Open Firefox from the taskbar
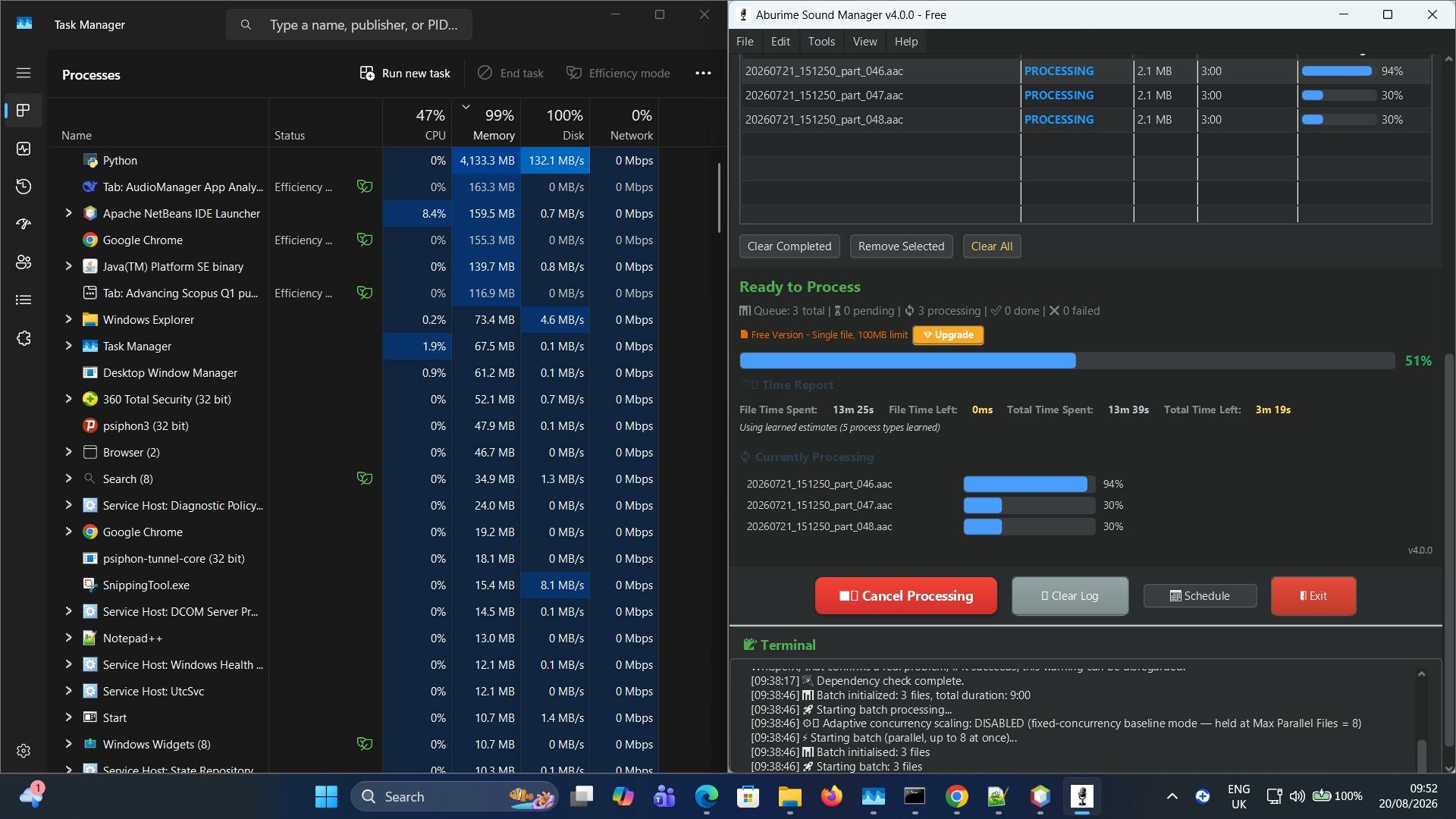This screenshot has width=1456, height=819. click(832, 796)
